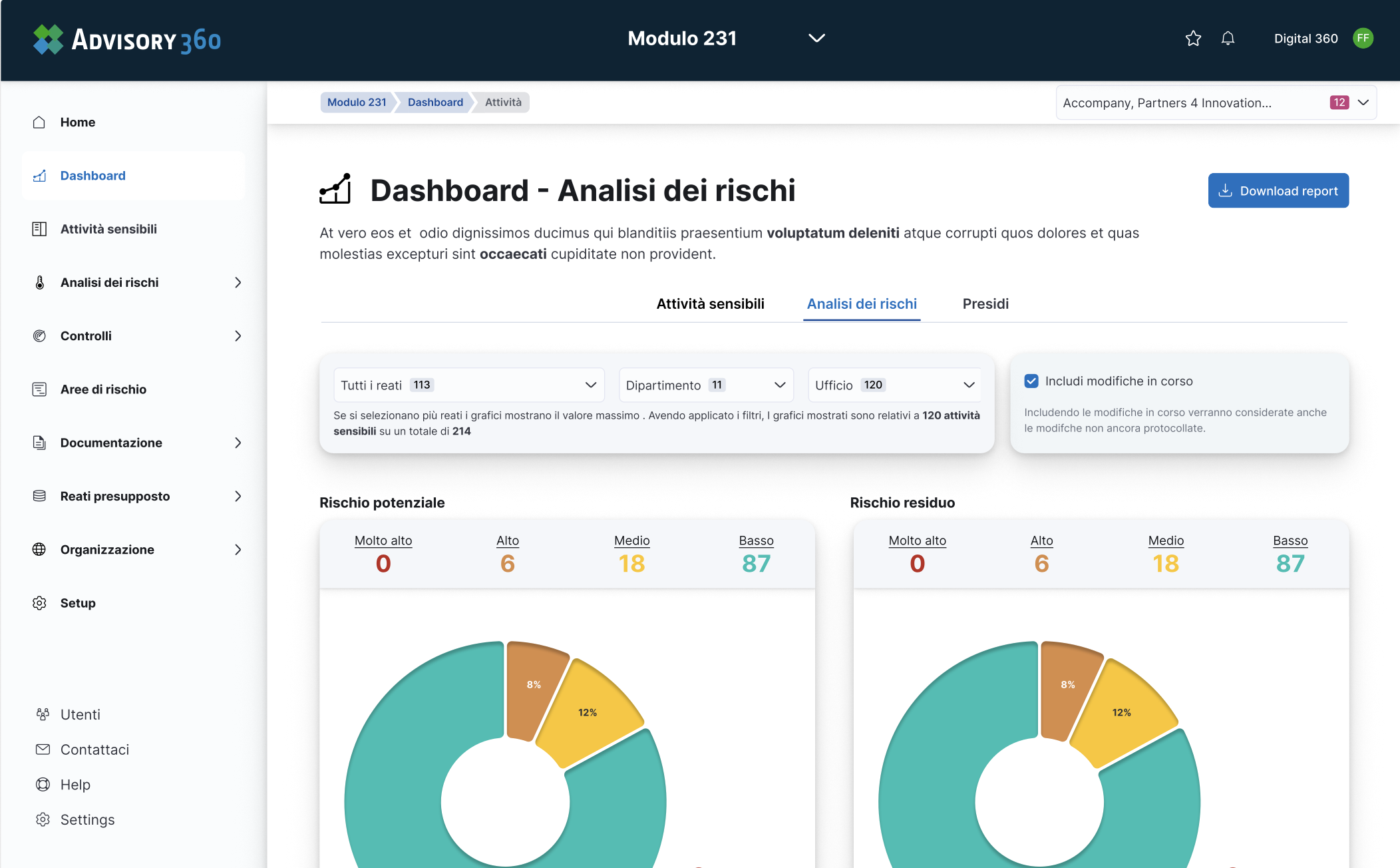The width and height of the screenshot is (1400, 868).
Task: Click the favorites star icon
Action: [x=1193, y=39]
